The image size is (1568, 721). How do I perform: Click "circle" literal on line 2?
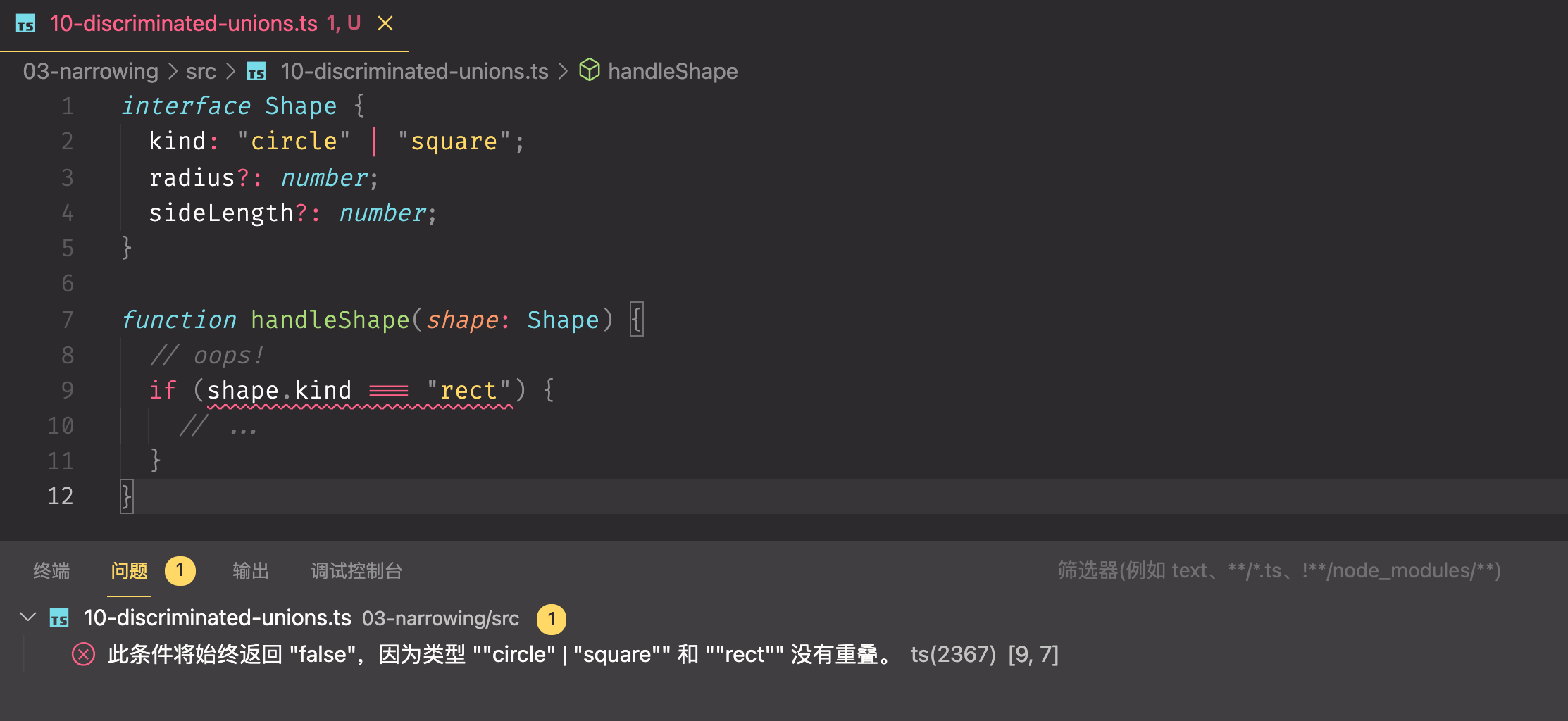click(294, 142)
